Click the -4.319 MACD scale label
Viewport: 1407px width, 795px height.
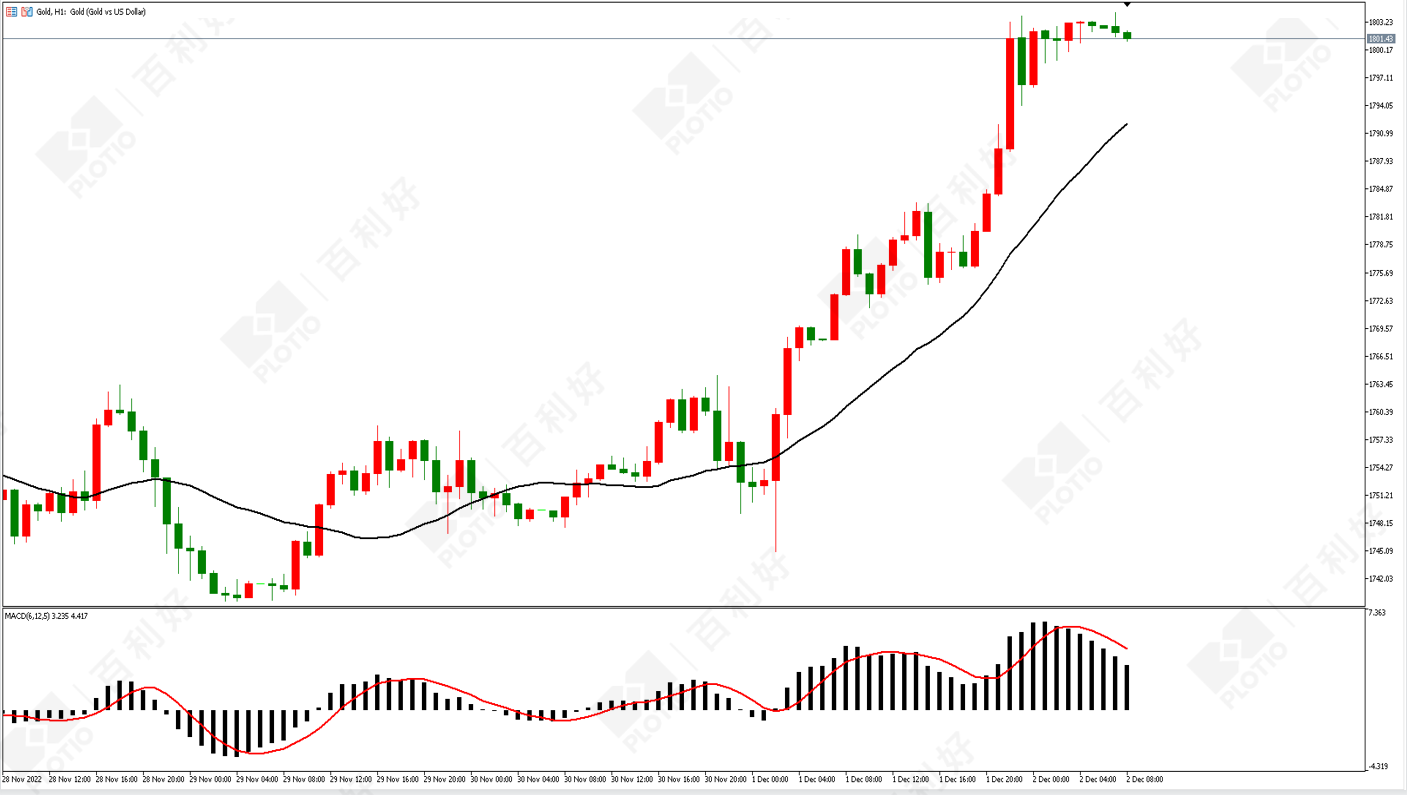pyautogui.click(x=1378, y=767)
